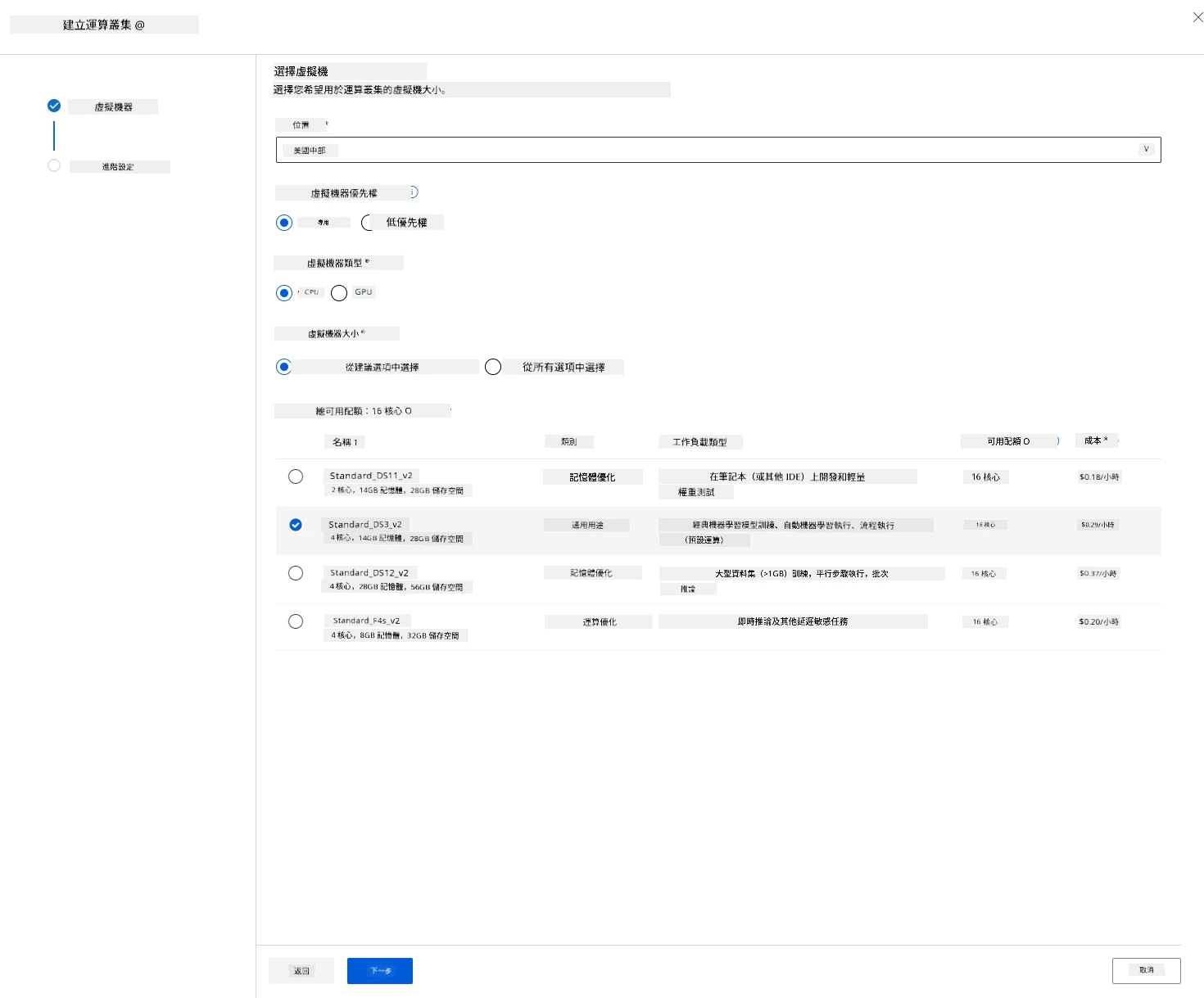Click the Standard_DS12_v2 name text
The image size is (1204, 998).
(x=369, y=573)
